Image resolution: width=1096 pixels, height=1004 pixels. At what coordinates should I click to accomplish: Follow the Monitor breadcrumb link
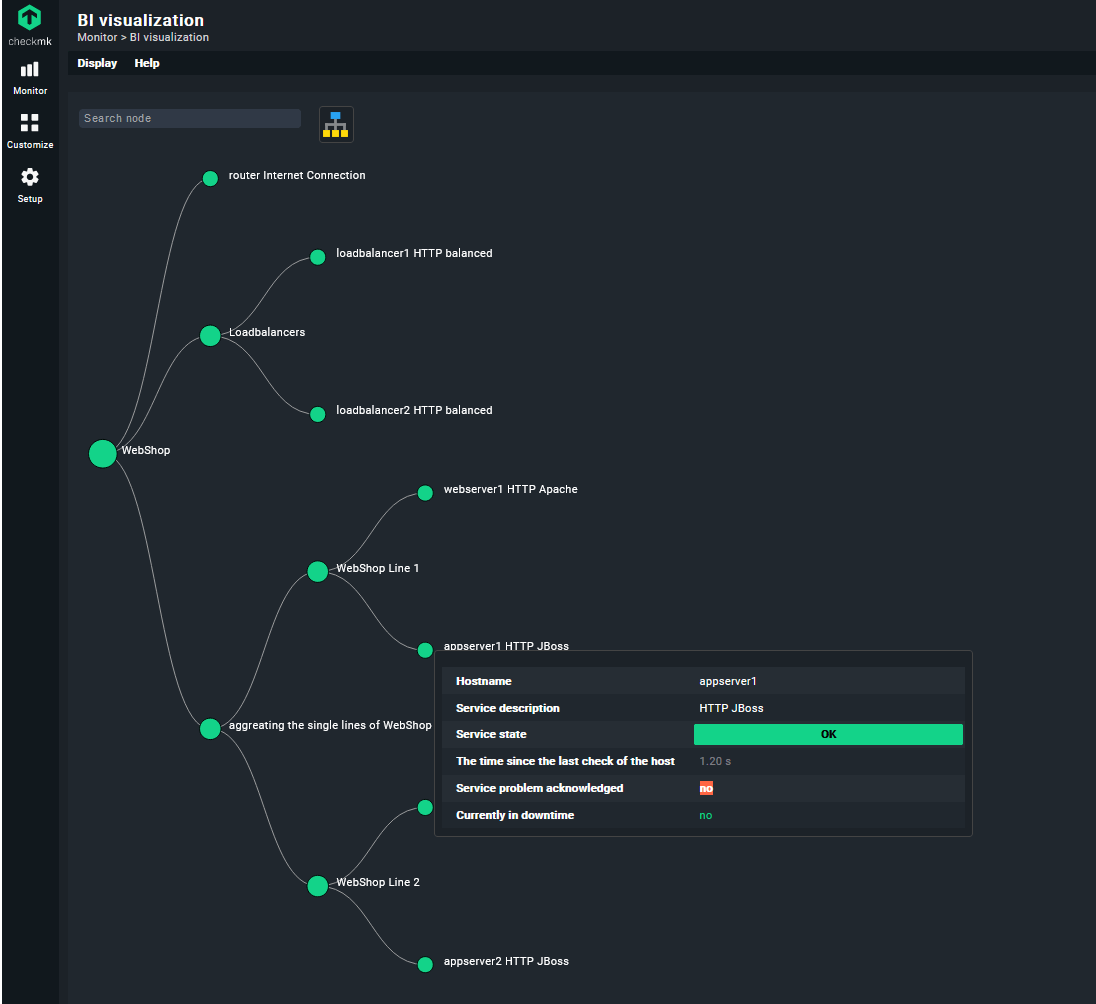pyautogui.click(x=97, y=37)
